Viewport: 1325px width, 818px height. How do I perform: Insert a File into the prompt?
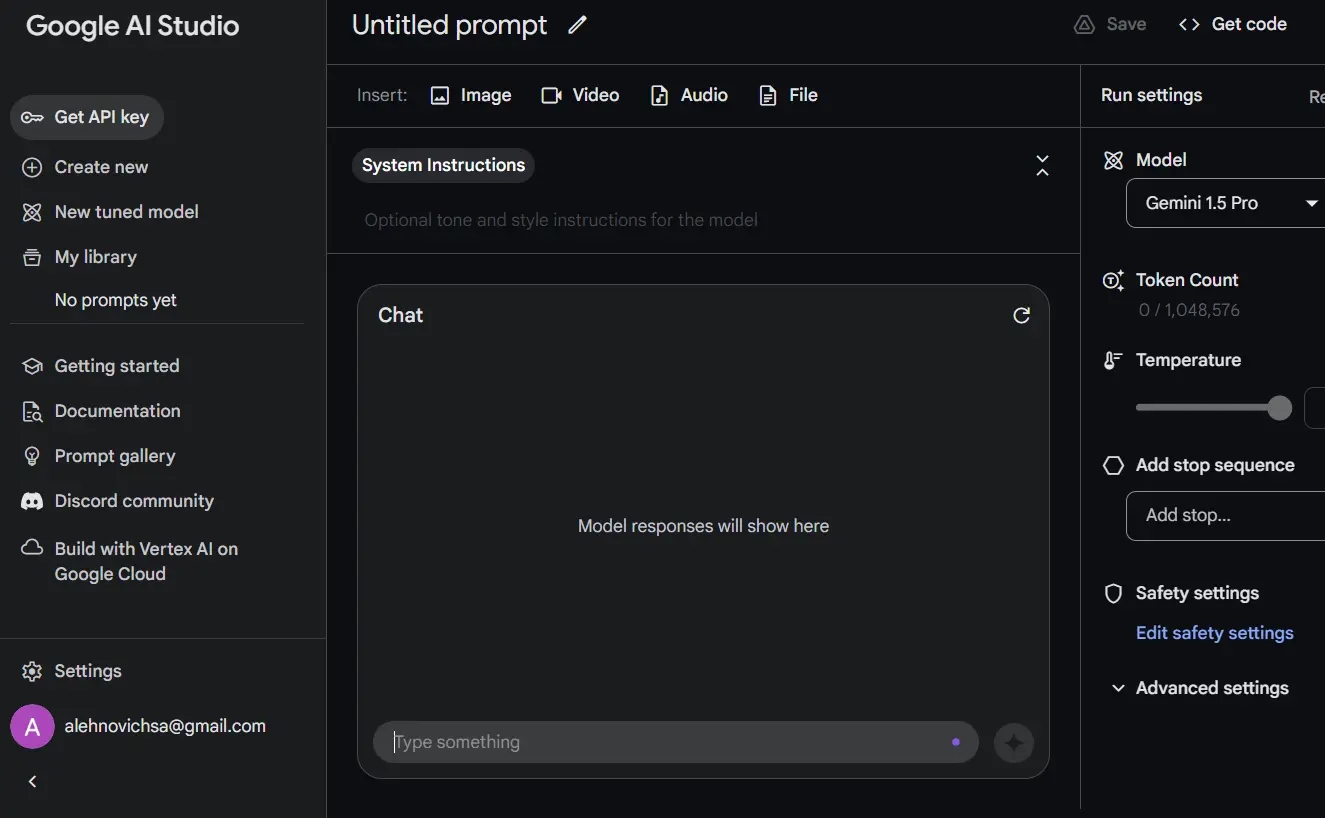tap(789, 95)
